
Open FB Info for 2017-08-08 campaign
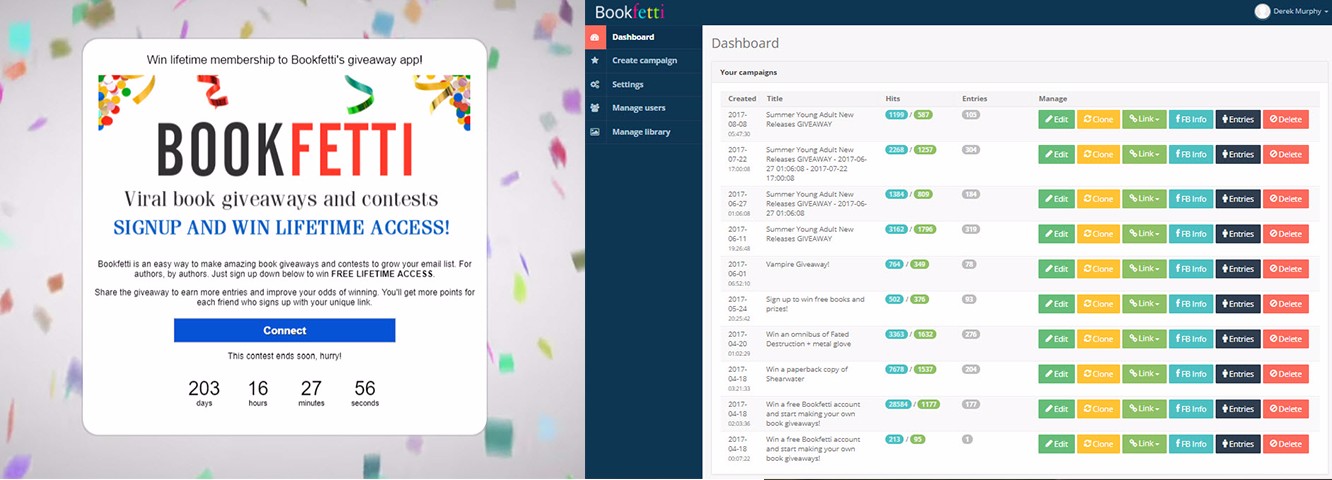click(1190, 119)
